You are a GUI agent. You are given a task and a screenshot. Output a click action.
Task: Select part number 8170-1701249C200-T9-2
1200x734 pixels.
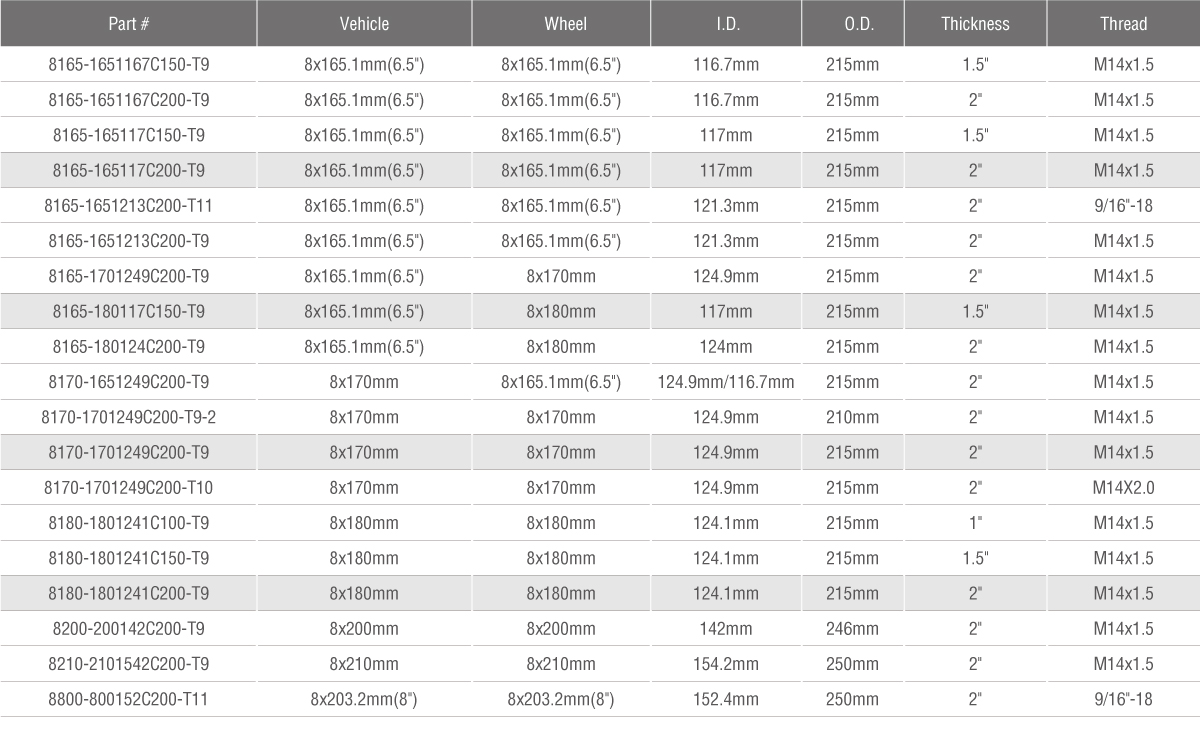click(129, 417)
